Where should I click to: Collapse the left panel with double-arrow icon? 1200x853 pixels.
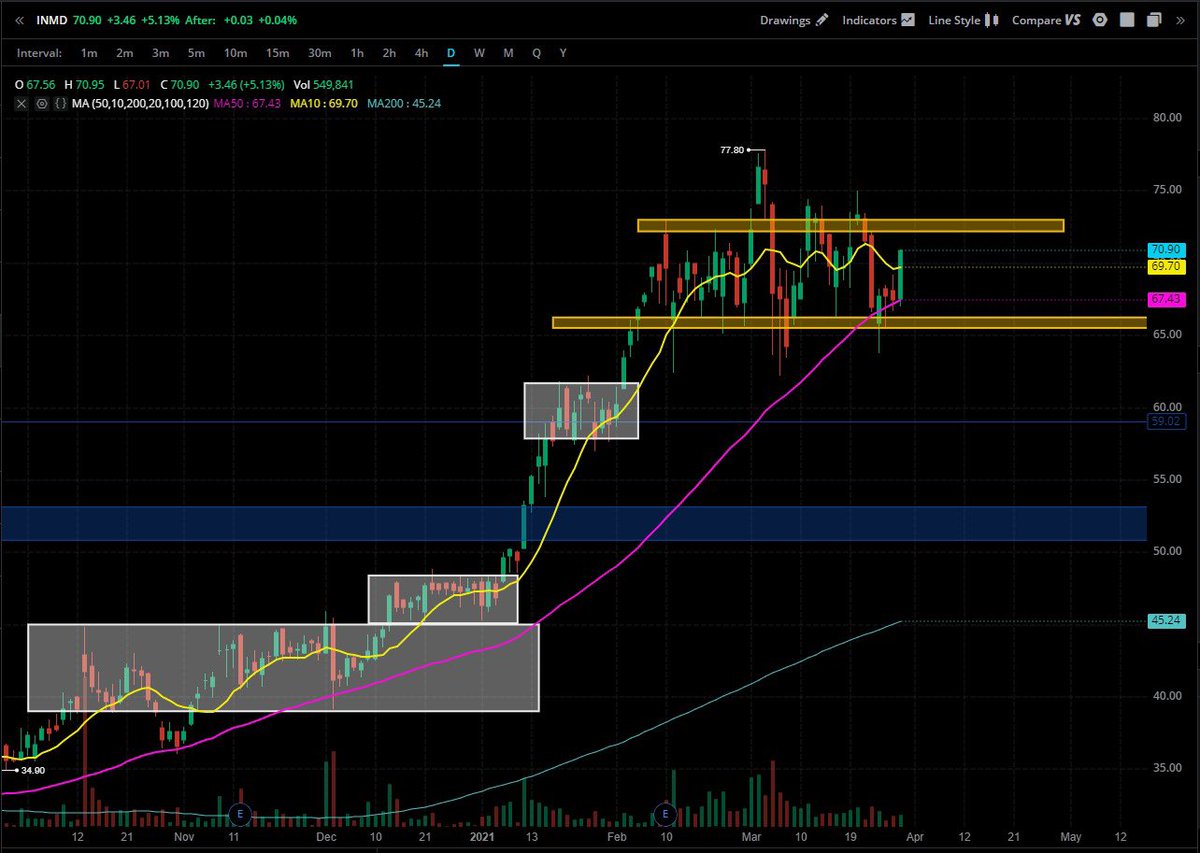click(20, 19)
